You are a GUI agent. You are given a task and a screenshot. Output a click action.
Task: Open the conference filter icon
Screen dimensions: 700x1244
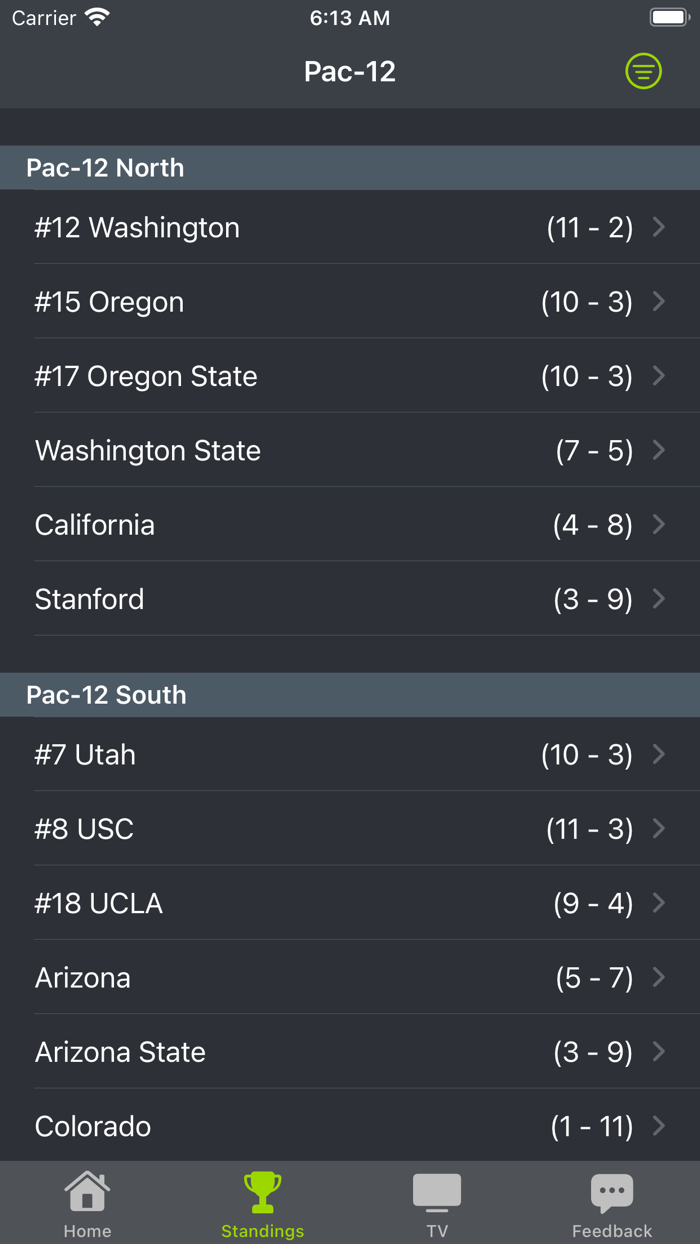[x=643, y=71]
